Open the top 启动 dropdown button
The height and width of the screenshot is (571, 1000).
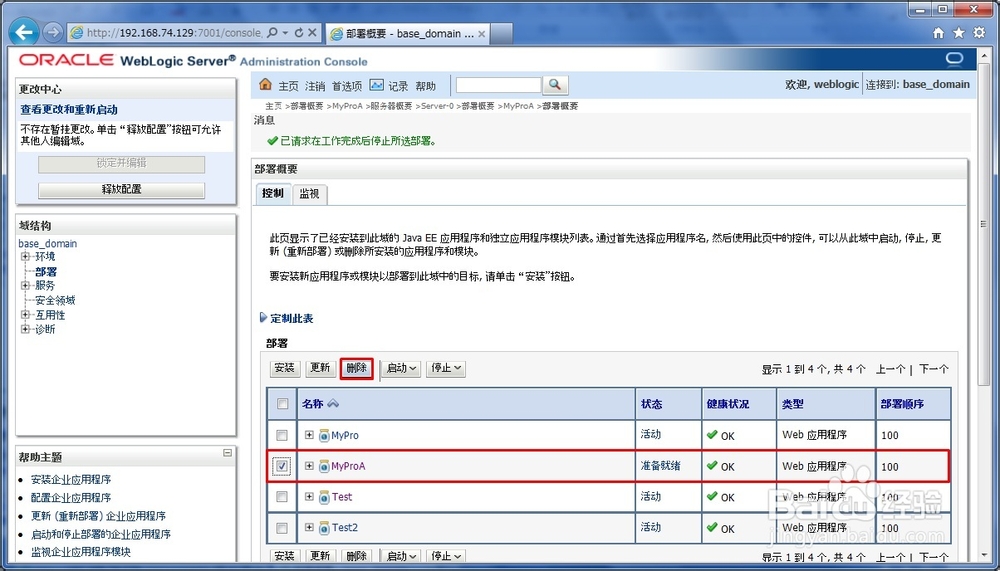tap(401, 368)
